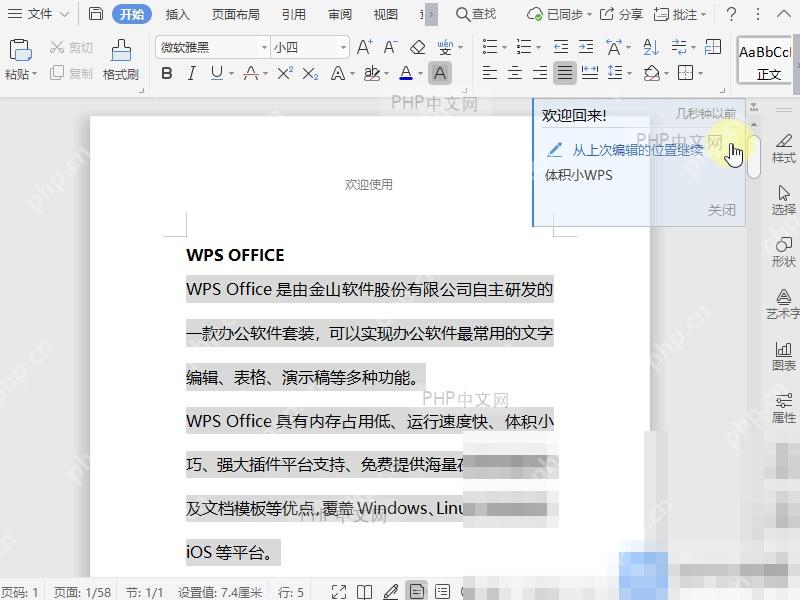The height and width of the screenshot is (600, 800).
Task: Click the Cut (剪切) scissors icon
Action: [x=57, y=47]
